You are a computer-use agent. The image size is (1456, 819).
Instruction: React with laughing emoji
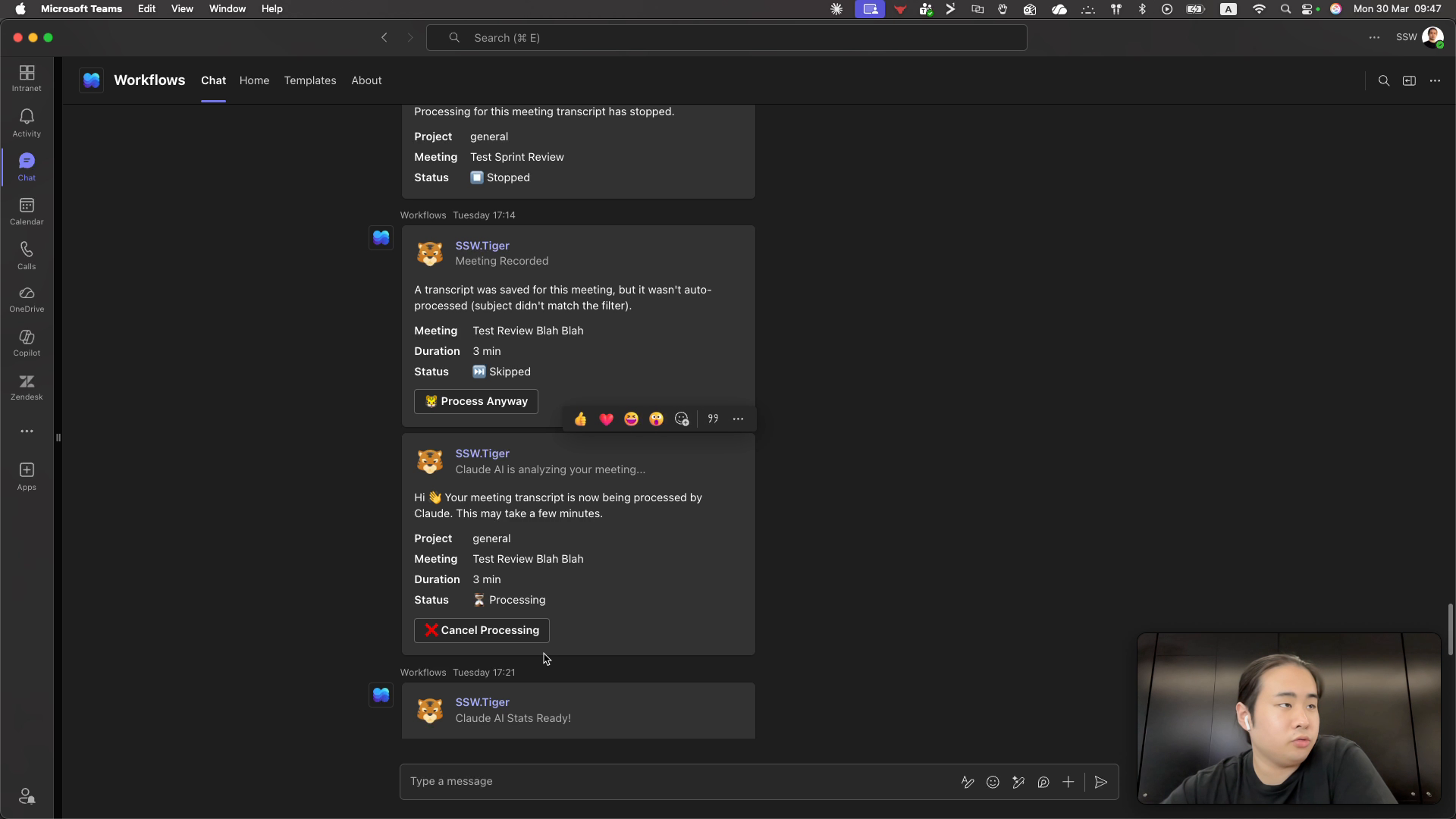(x=631, y=419)
